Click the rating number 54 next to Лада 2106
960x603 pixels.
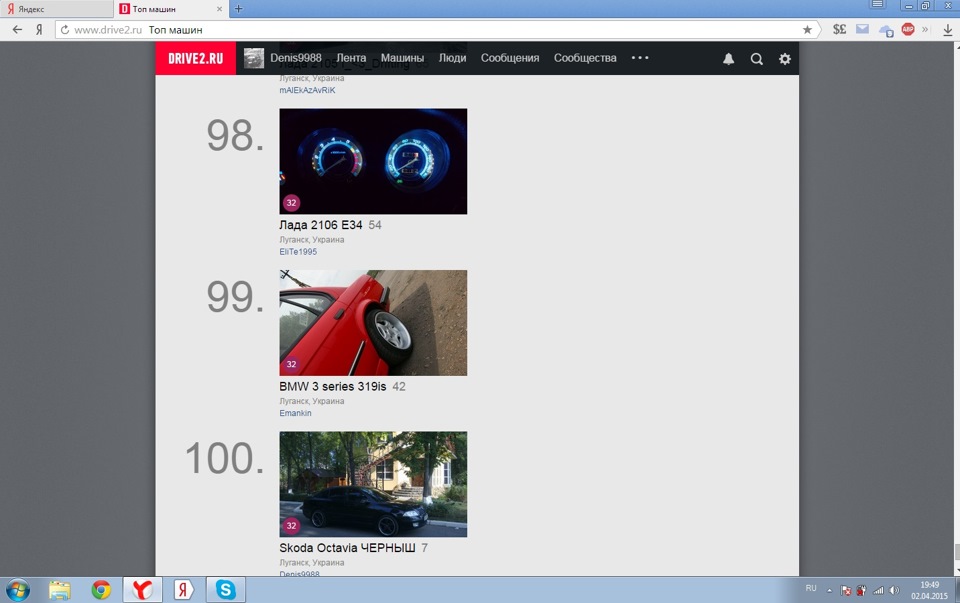375,225
